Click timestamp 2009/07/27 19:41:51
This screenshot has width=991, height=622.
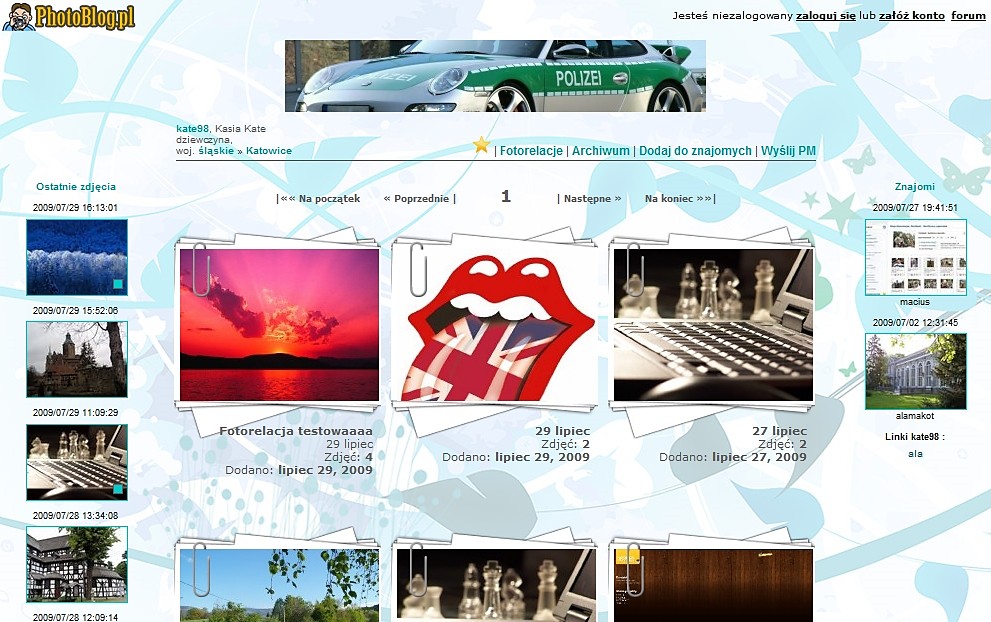[915, 207]
